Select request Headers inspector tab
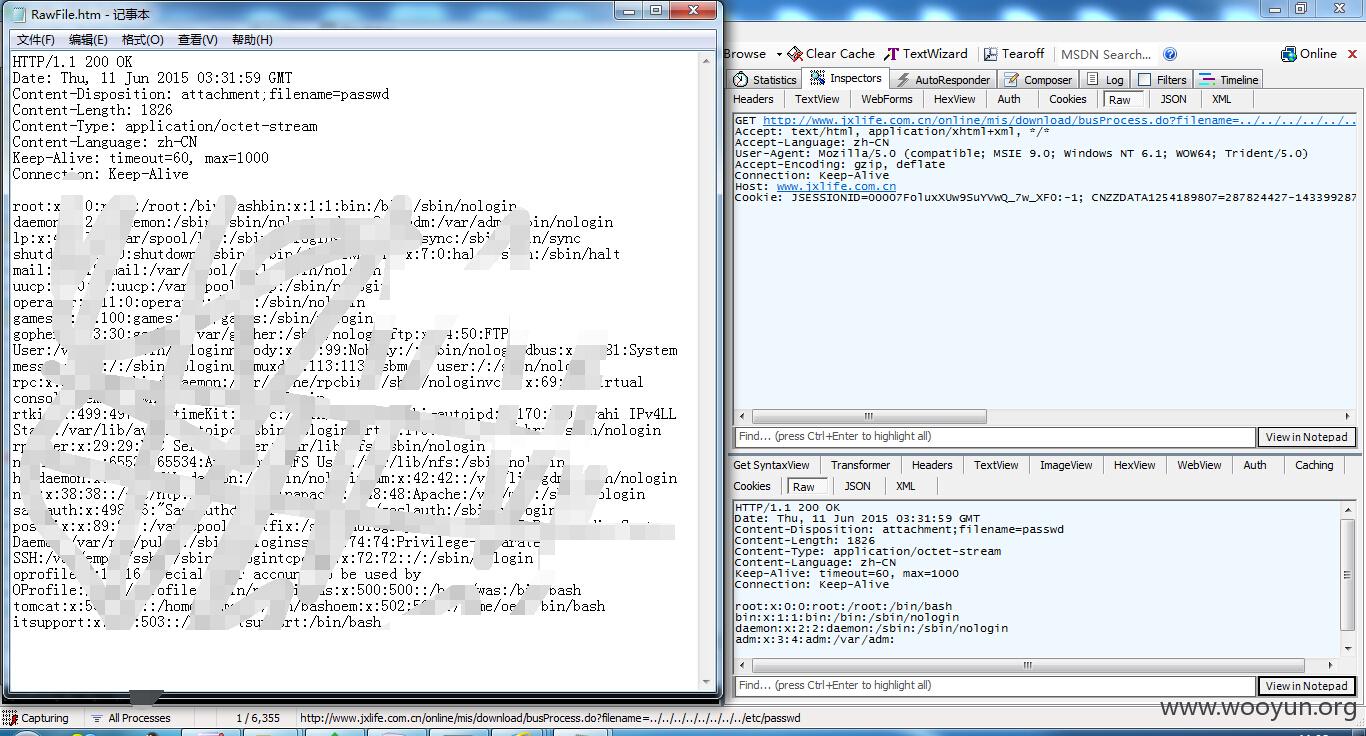 753,99
